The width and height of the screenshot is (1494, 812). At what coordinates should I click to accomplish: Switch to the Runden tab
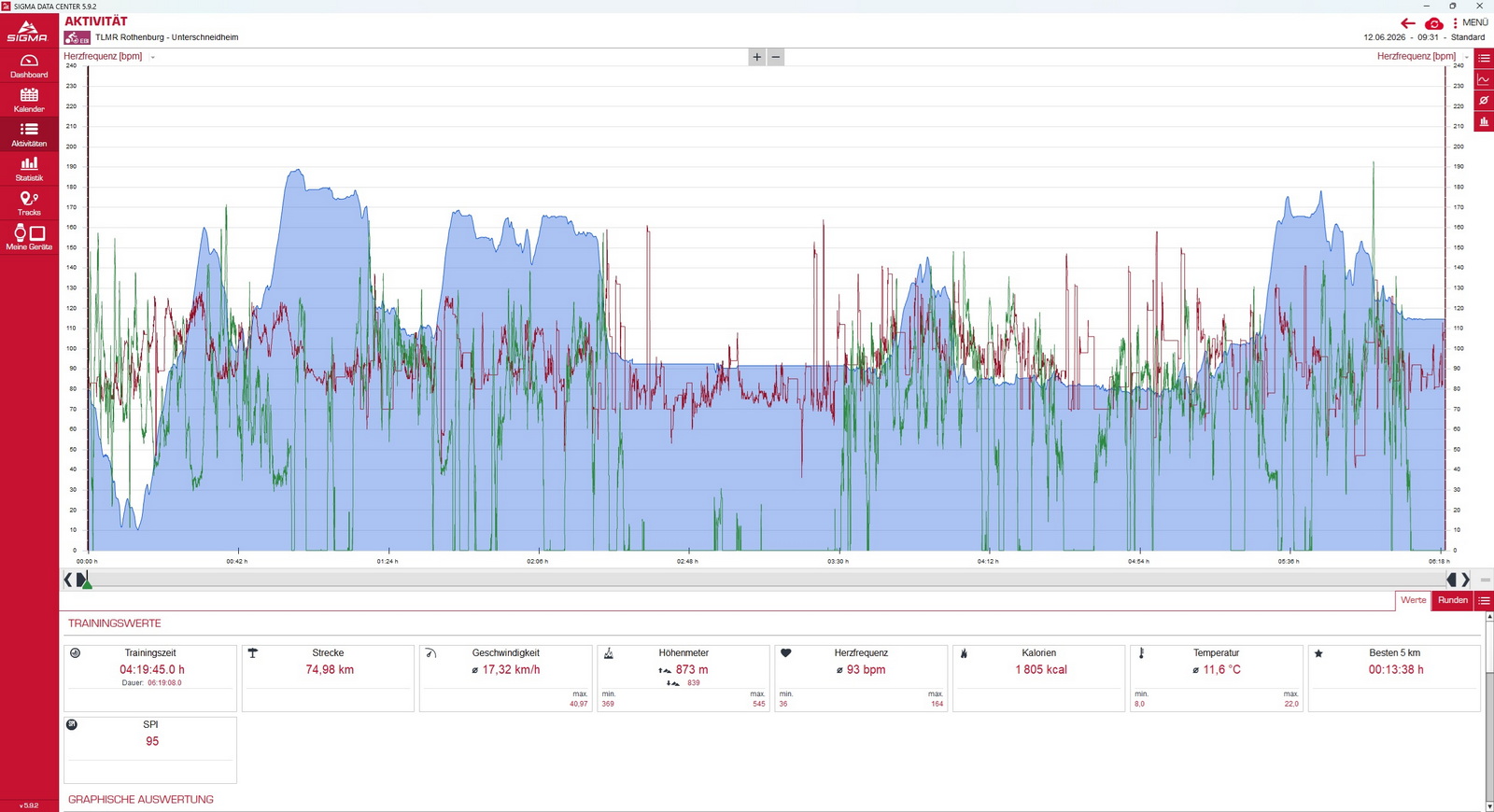click(1452, 600)
